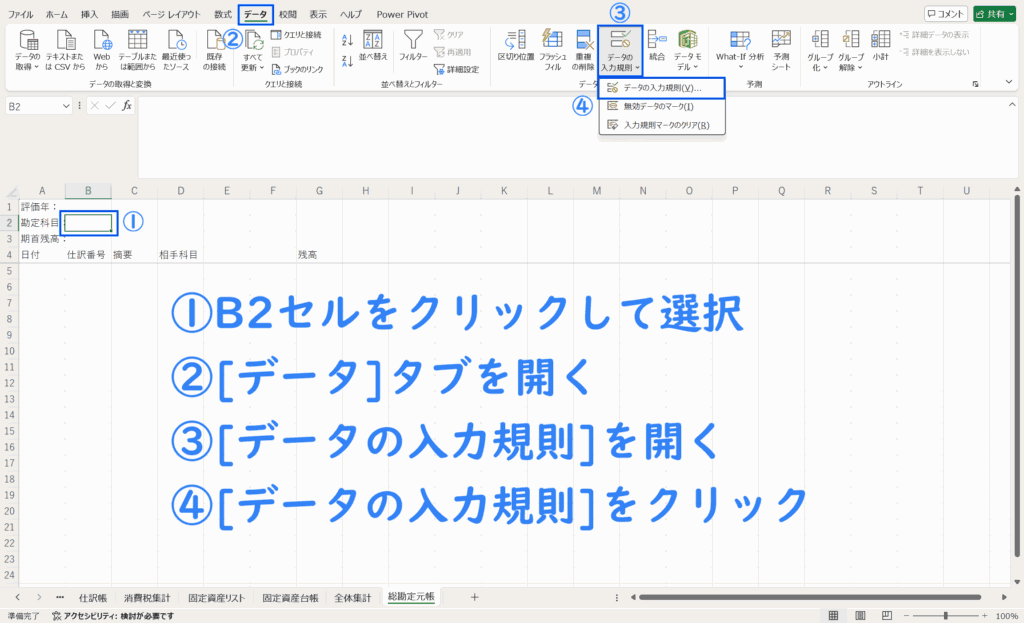Switch to Power Pivot tab
Image resolution: width=1024 pixels, height=623 pixels.
[402, 14]
